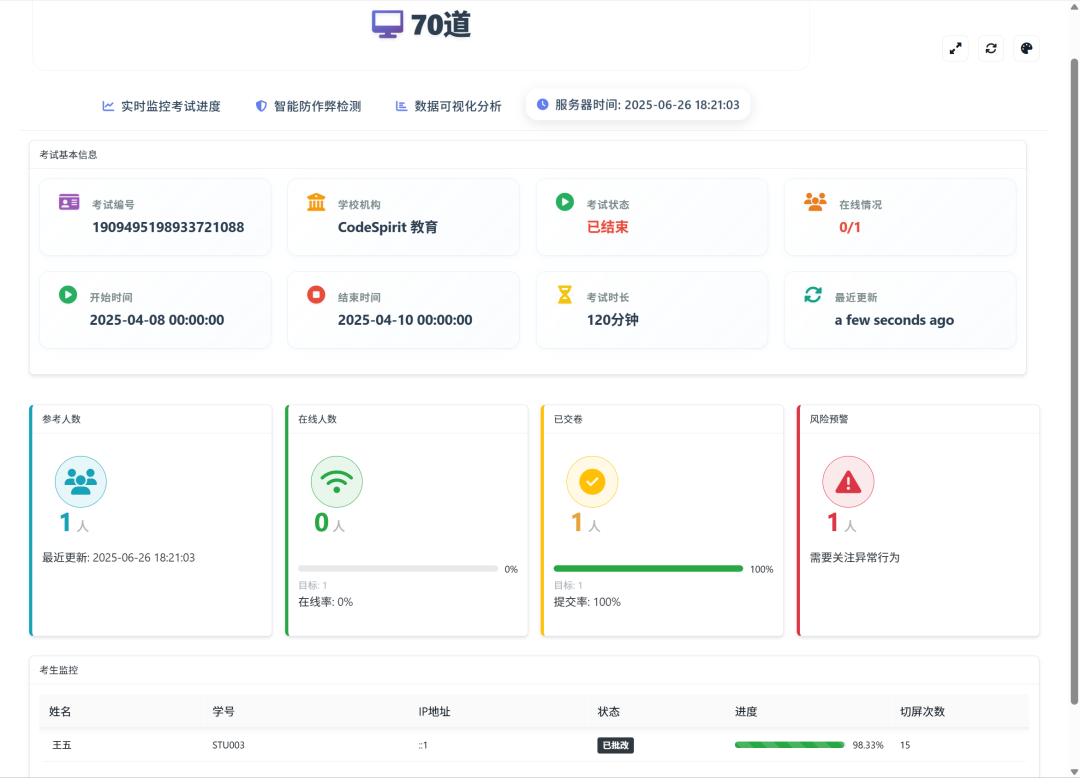Click the 70道 exam title
Screen dimensions: 1080x778
tap(441, 25)
